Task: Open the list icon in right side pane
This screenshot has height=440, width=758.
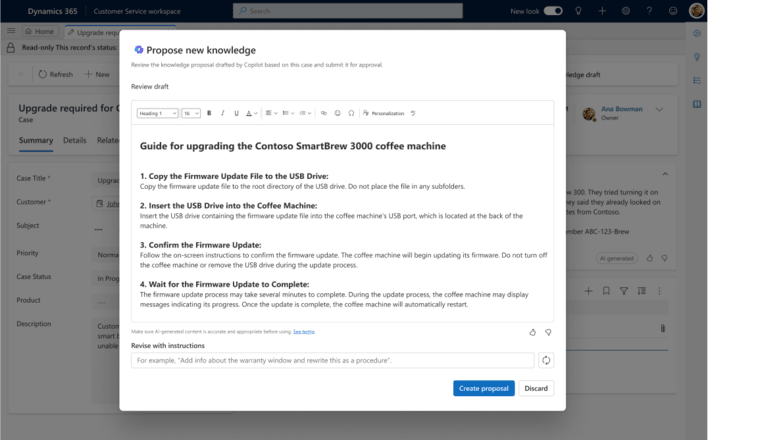Action: click(x=697, y=80)
